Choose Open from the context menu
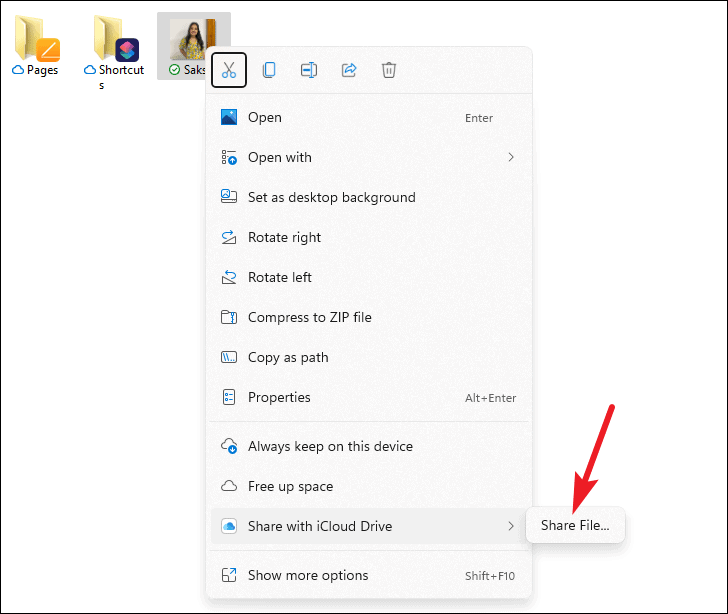Image resolution: width=728 pixels, height=614 pixels. (x=369, y=118)
